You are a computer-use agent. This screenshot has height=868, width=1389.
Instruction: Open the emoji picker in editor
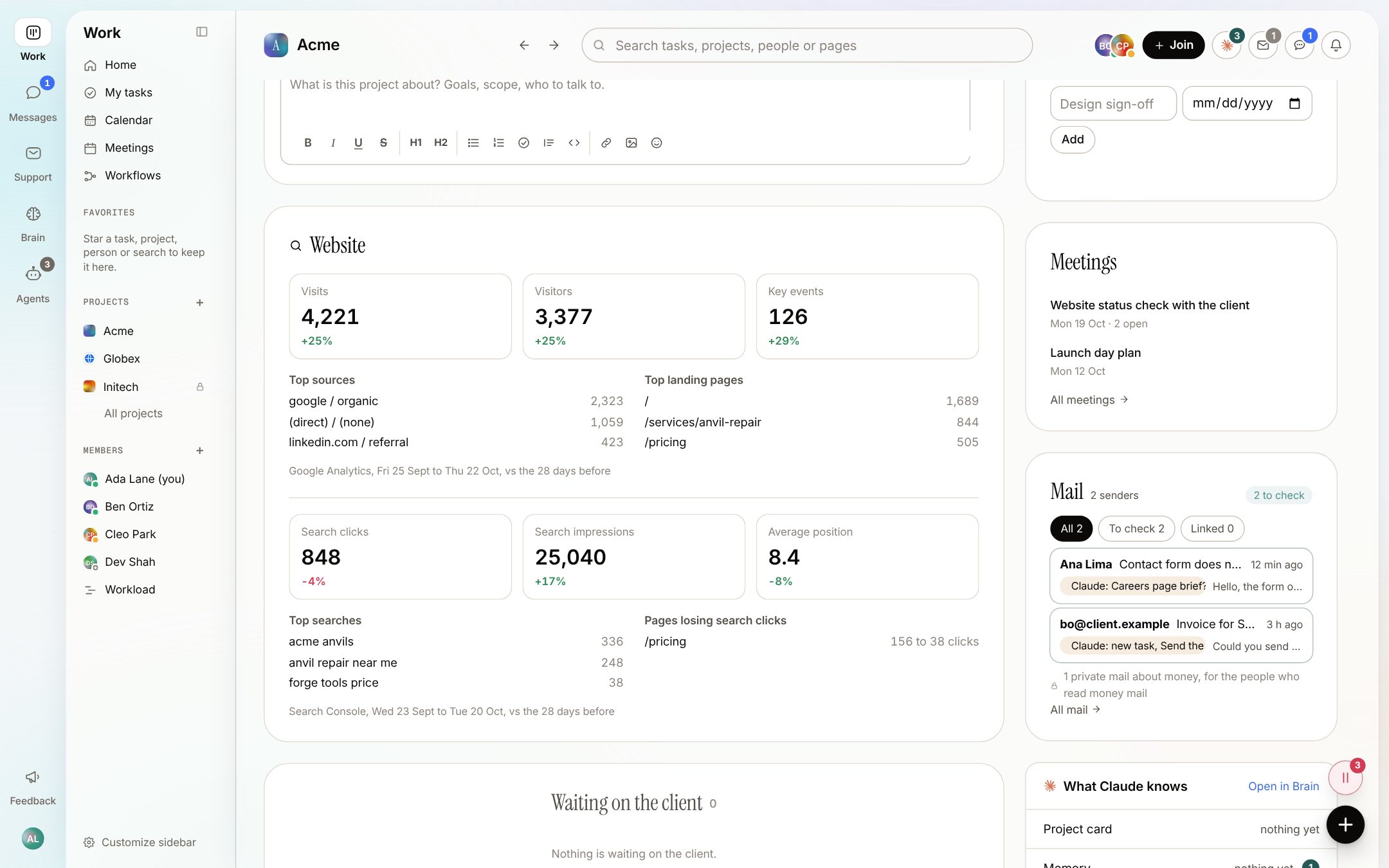[x=657, y=143]
